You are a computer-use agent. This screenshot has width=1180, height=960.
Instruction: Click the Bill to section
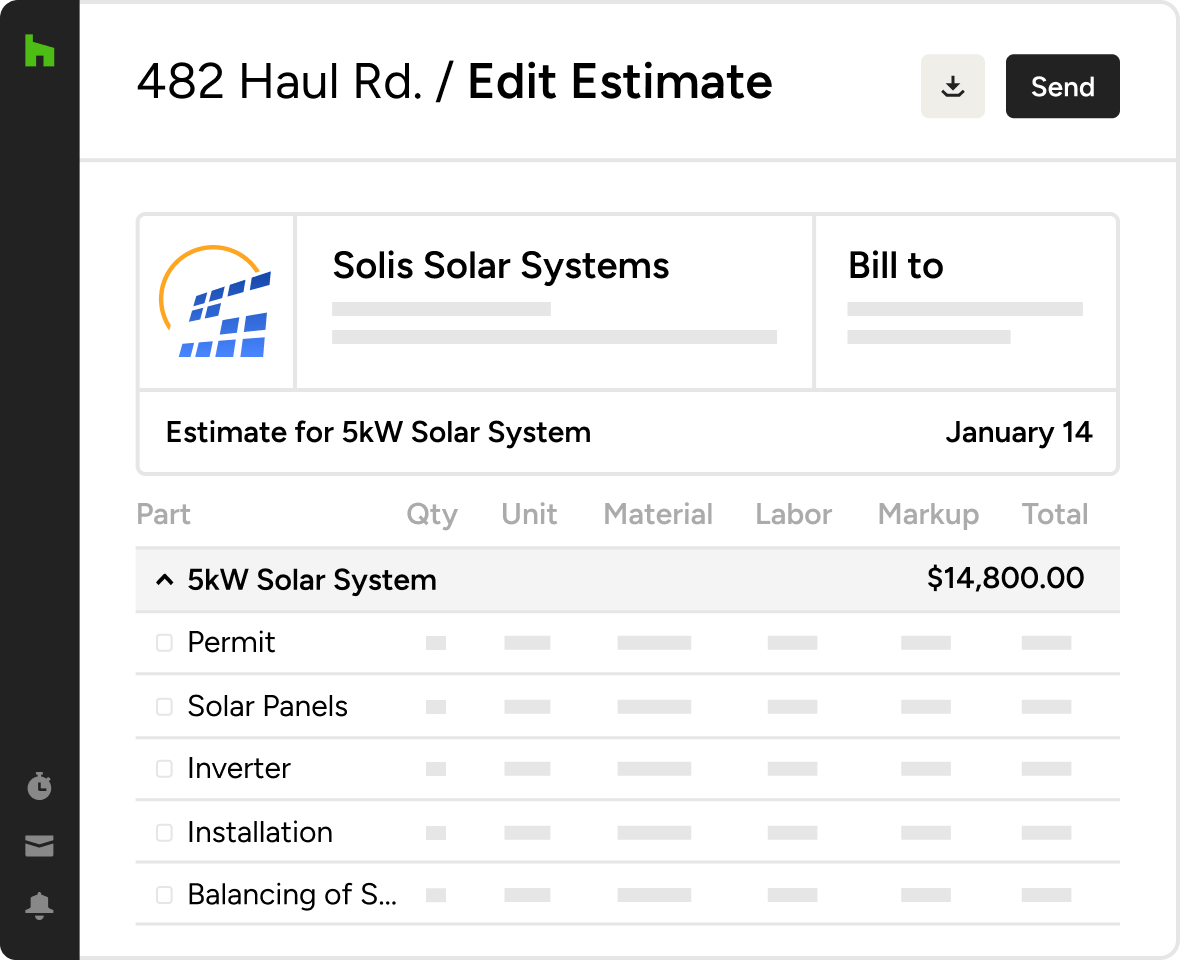tap(965, 301)
